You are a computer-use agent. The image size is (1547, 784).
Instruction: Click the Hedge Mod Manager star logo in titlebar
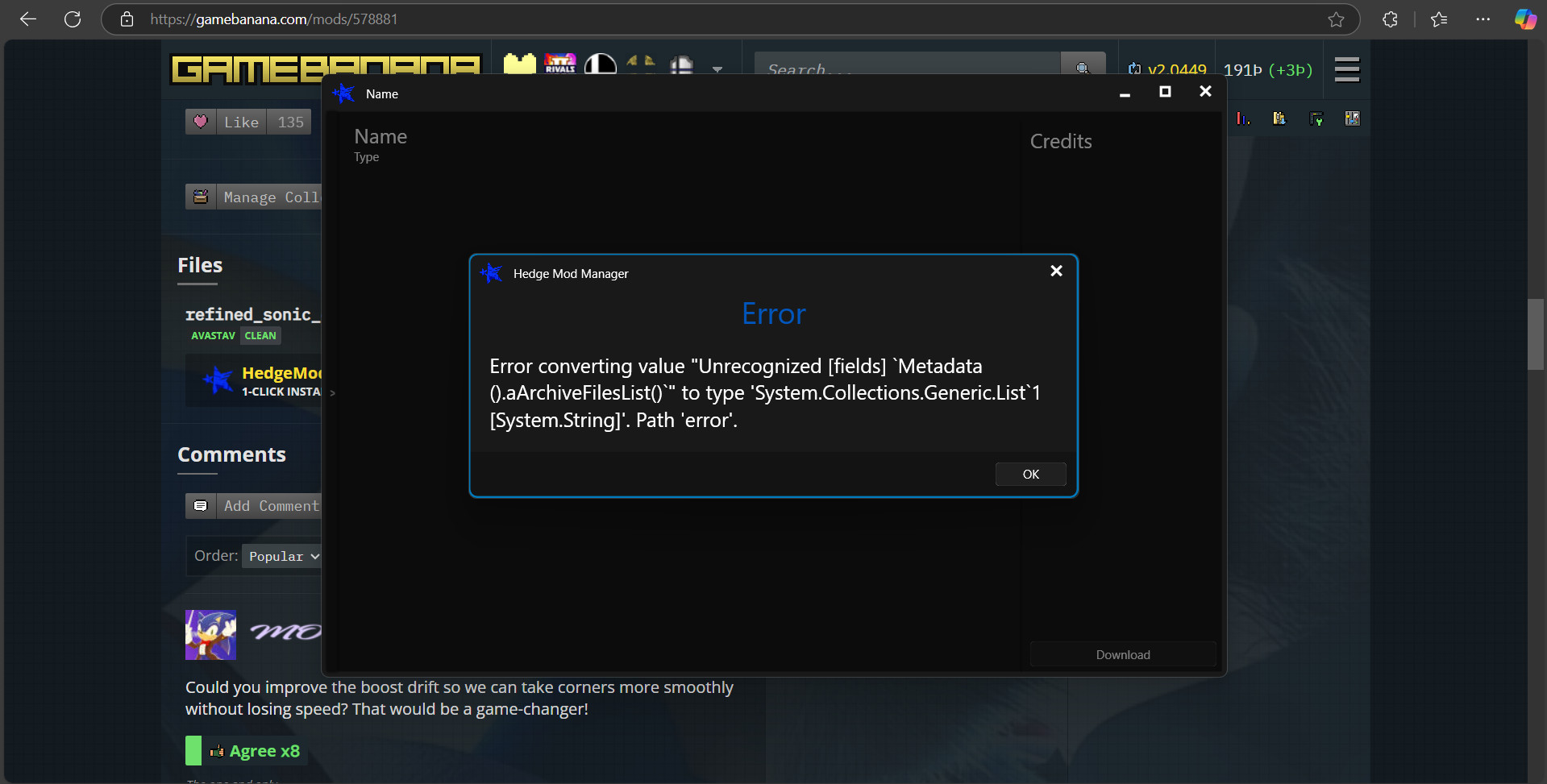pyautogui.click(x=342, y=93)
